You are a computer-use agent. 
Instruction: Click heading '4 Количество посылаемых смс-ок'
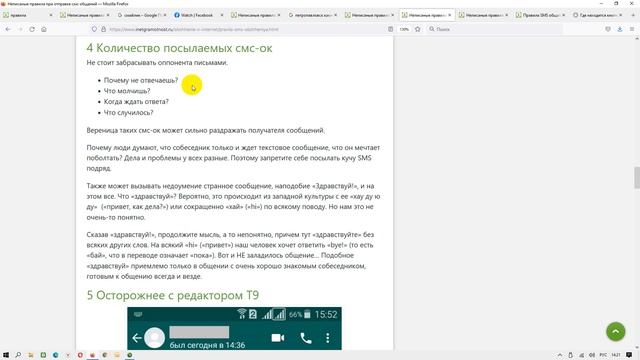pyautogui.click(x=179, y=48)
